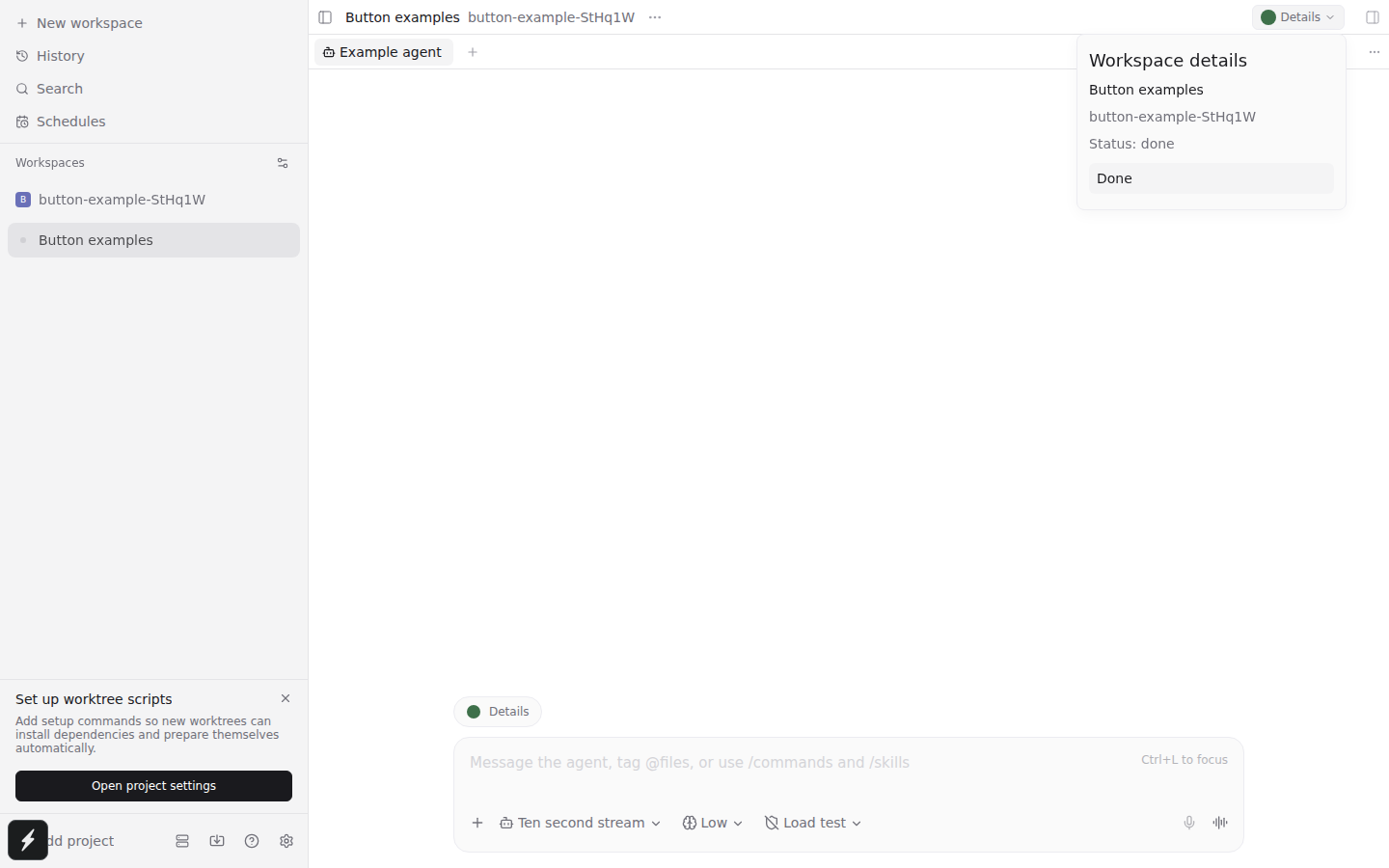Click the Workspace details heading
This screenshot has height=868, width=1389.
click(1168, 60)
